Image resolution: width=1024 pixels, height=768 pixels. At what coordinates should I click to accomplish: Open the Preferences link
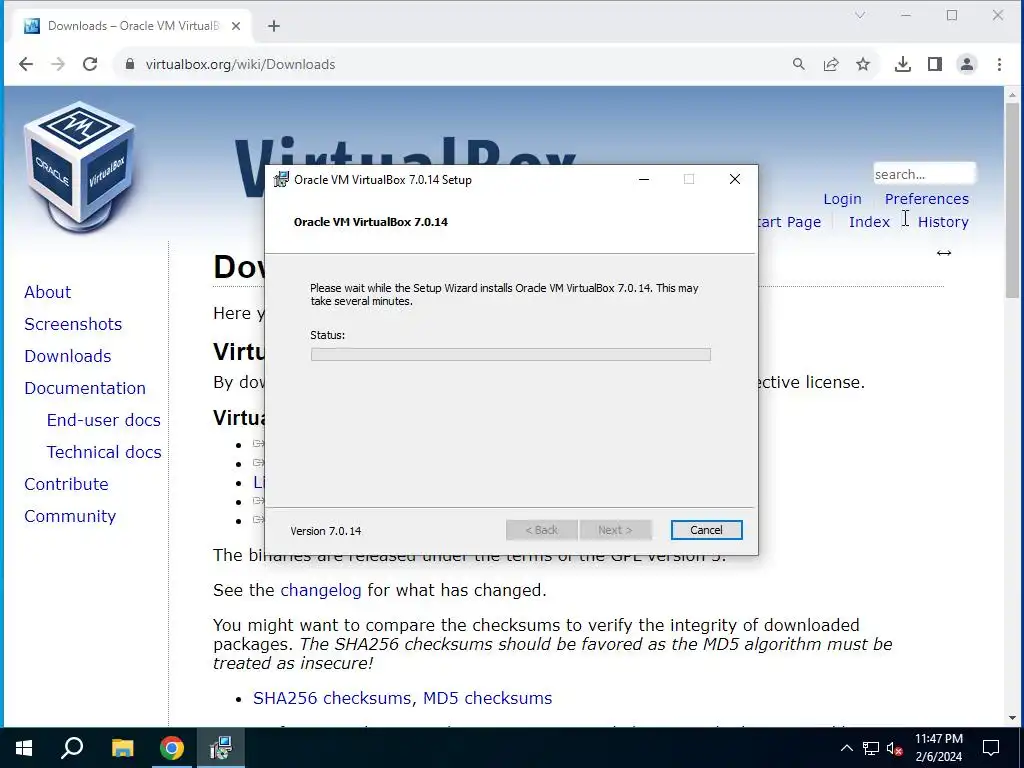pyautogui.click(x=927, y=199)
